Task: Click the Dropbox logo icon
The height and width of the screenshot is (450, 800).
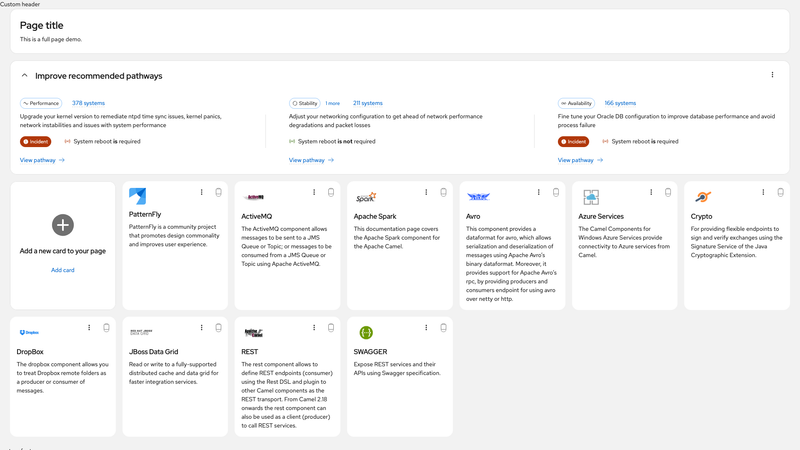Action: click(29, 332)
